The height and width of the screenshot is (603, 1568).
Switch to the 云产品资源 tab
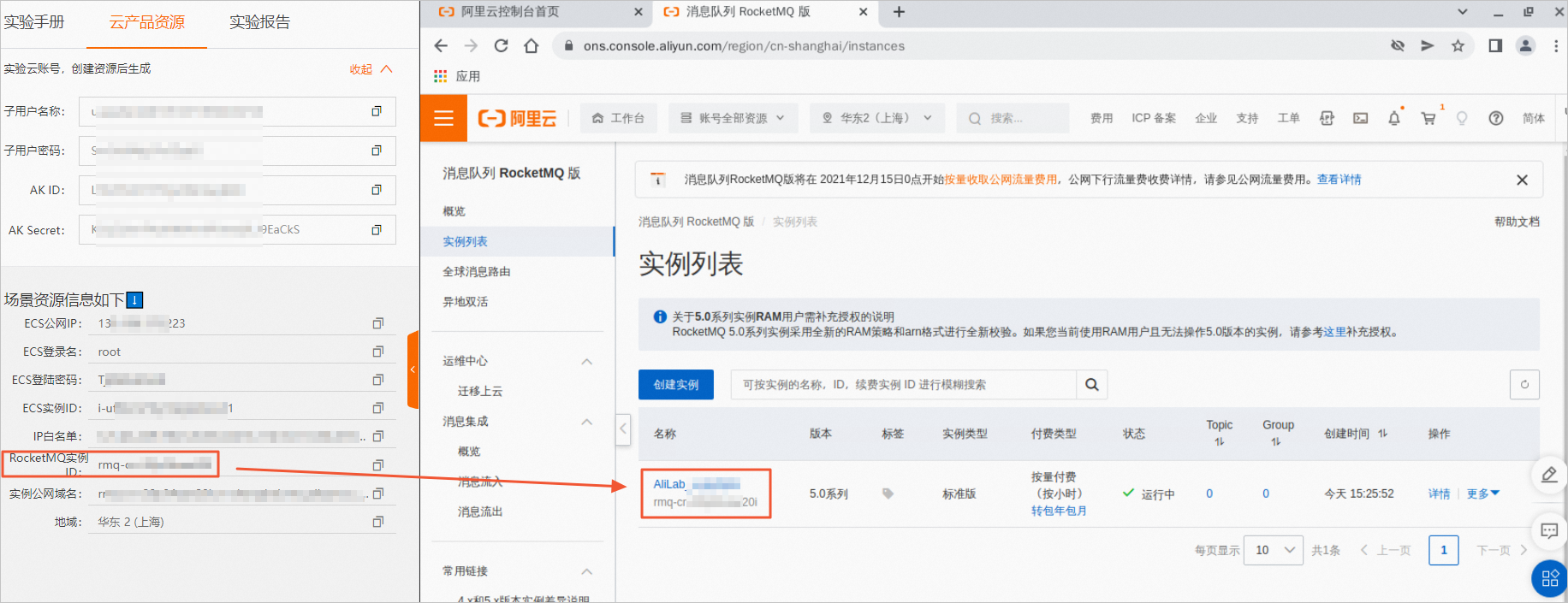coord(147,22)
